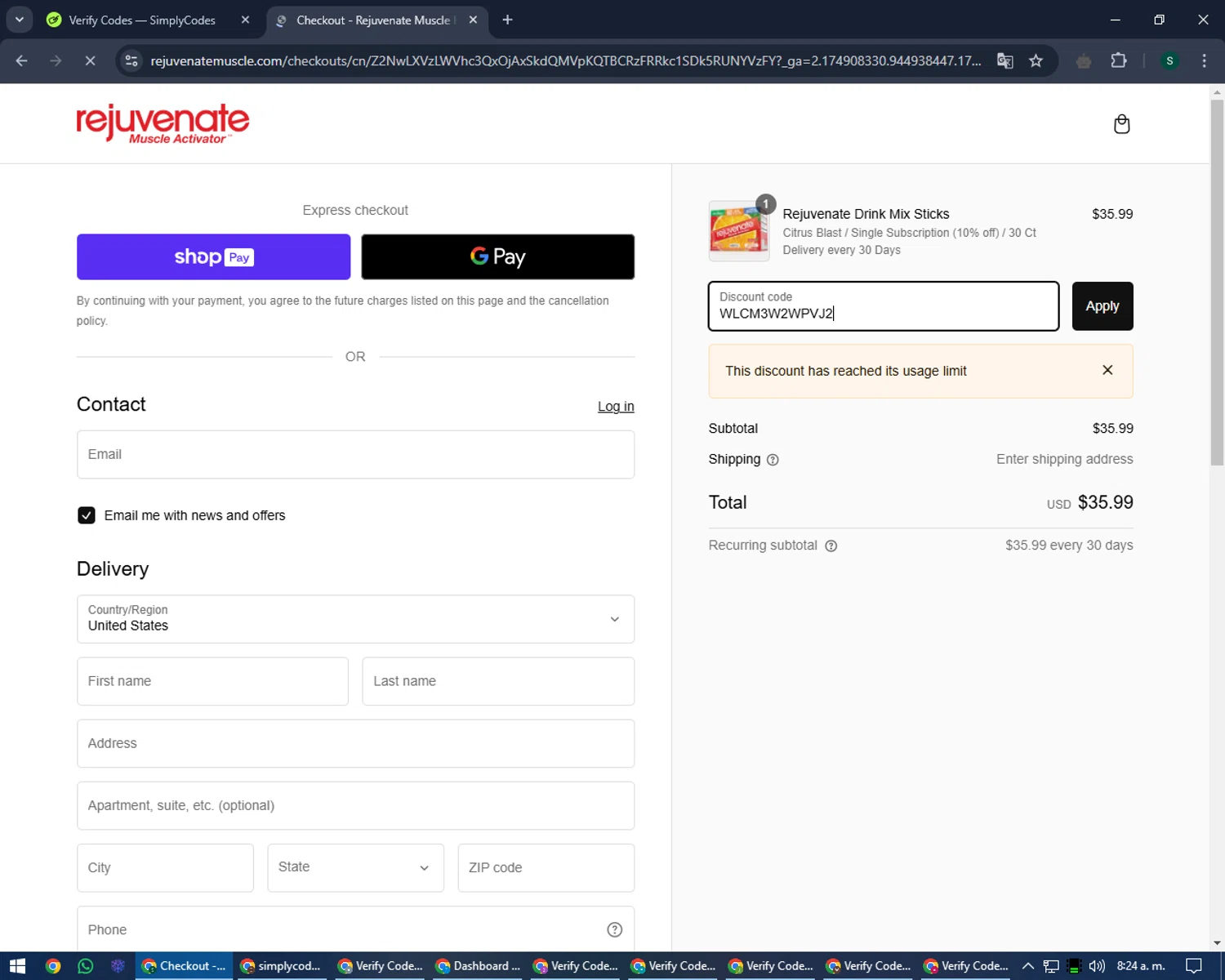This screenshot has height=980, width=1225.
Task: Open the State dropdown
Action: (355, 867)
